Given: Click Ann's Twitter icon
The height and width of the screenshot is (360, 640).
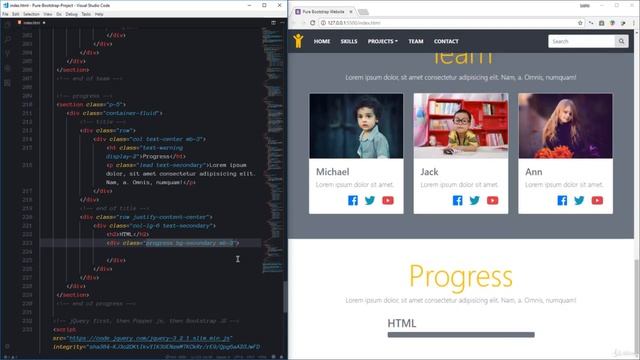Looking at the screenshot, I should pyautogui.click(x=579, y=200).
